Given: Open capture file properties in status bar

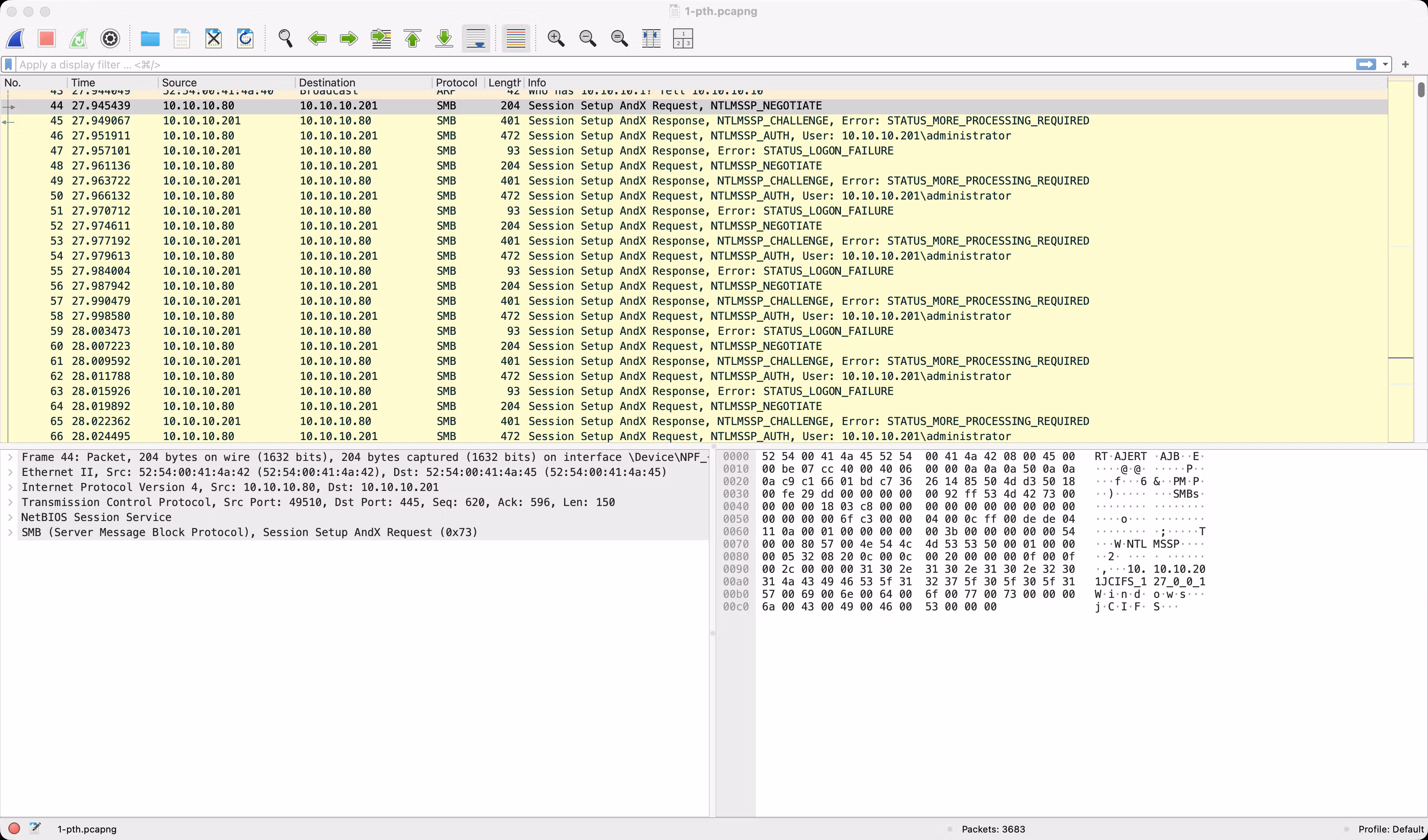Looking at the screenshot, I should [35, 829].
